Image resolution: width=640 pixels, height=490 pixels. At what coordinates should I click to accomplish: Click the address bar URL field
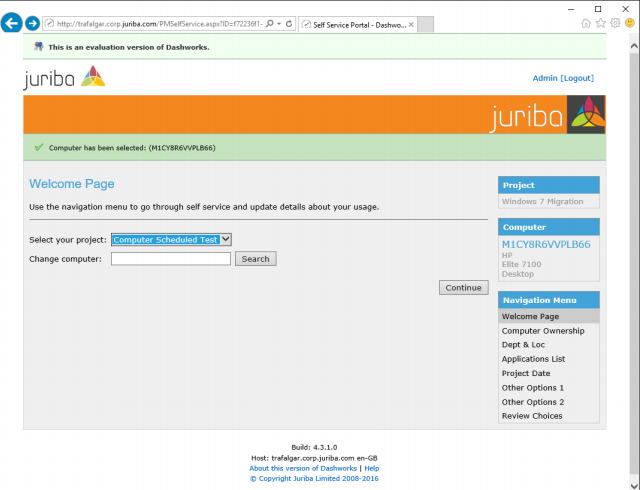tap(159, 24)
